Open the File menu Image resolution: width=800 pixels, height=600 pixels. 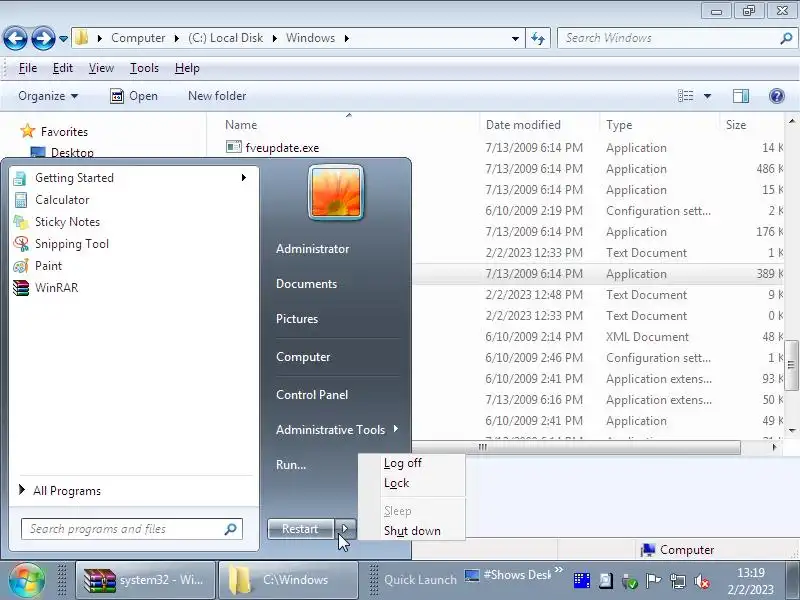pyautogui.click(x=28, y=68)
